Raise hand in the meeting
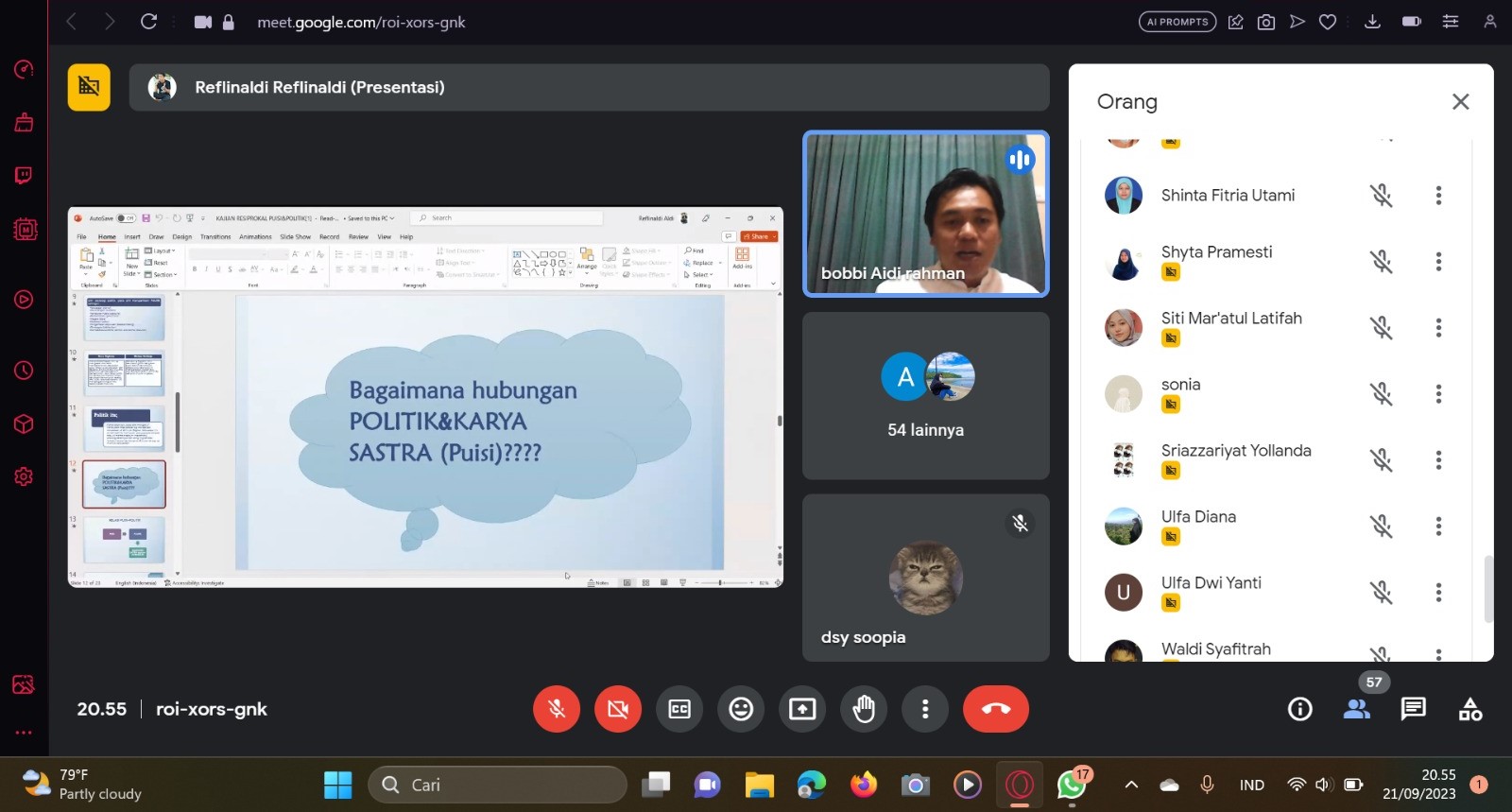 864,709
